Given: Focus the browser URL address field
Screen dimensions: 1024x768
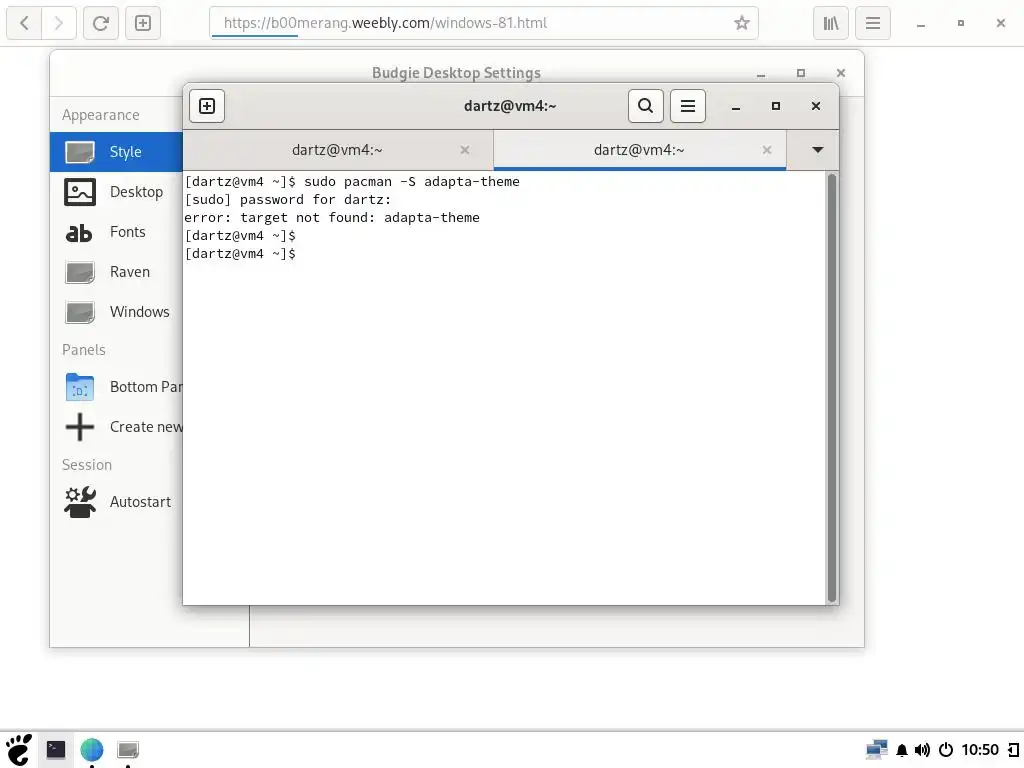Looking at the screenshot, I should [483, 23].
